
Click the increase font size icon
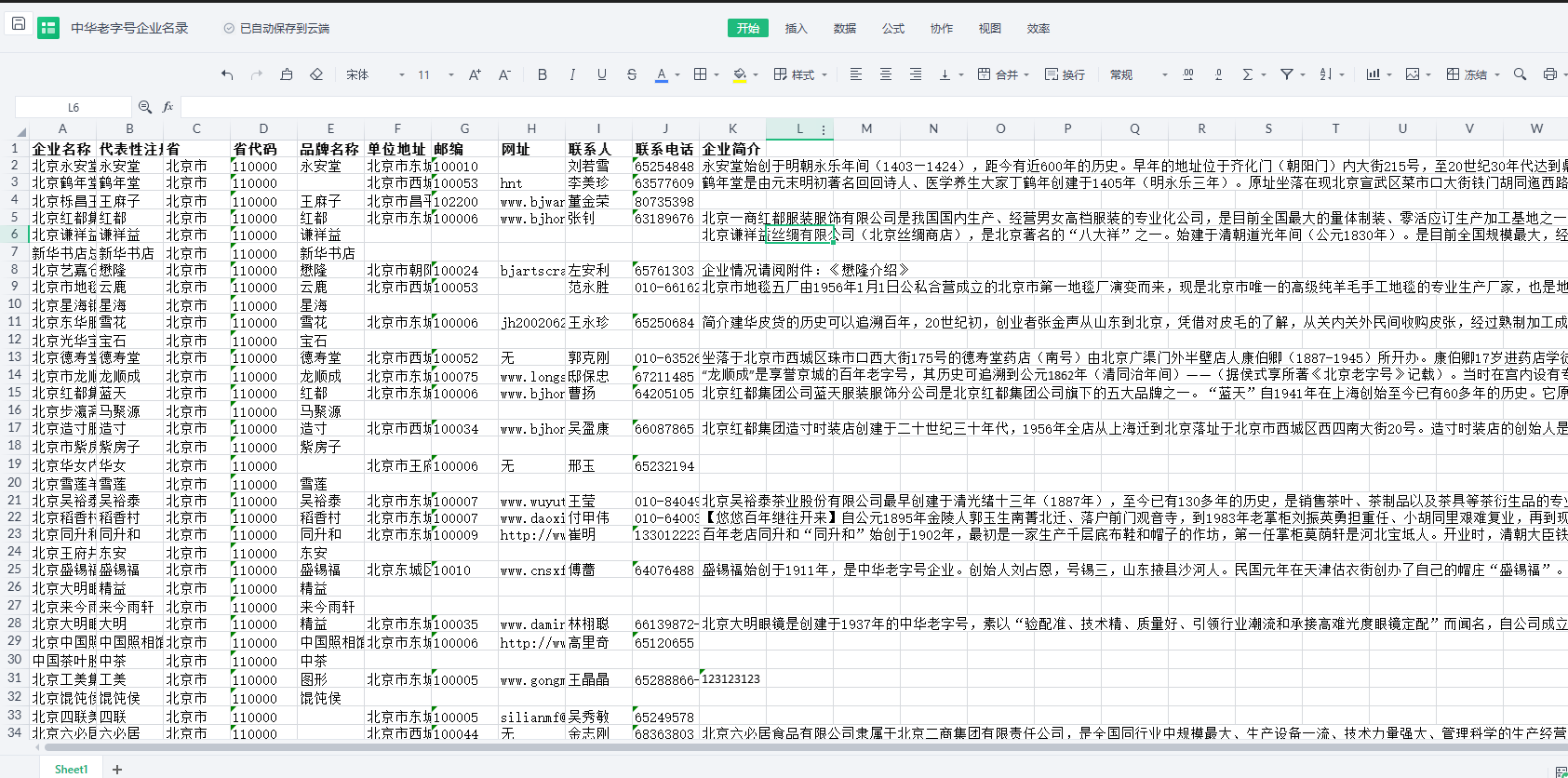click(475, 74)
